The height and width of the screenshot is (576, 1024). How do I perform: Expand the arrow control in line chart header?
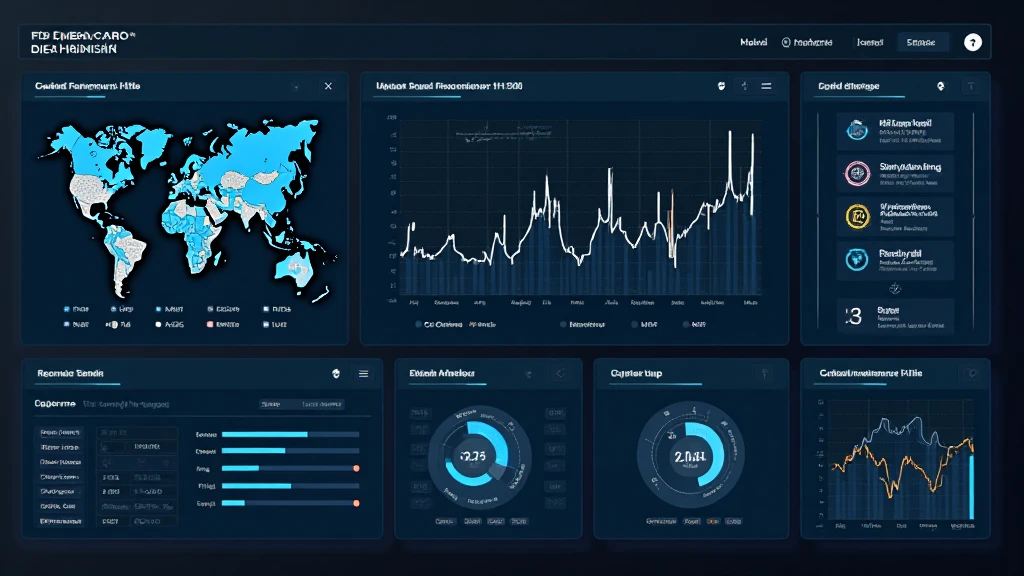(743, 87)
